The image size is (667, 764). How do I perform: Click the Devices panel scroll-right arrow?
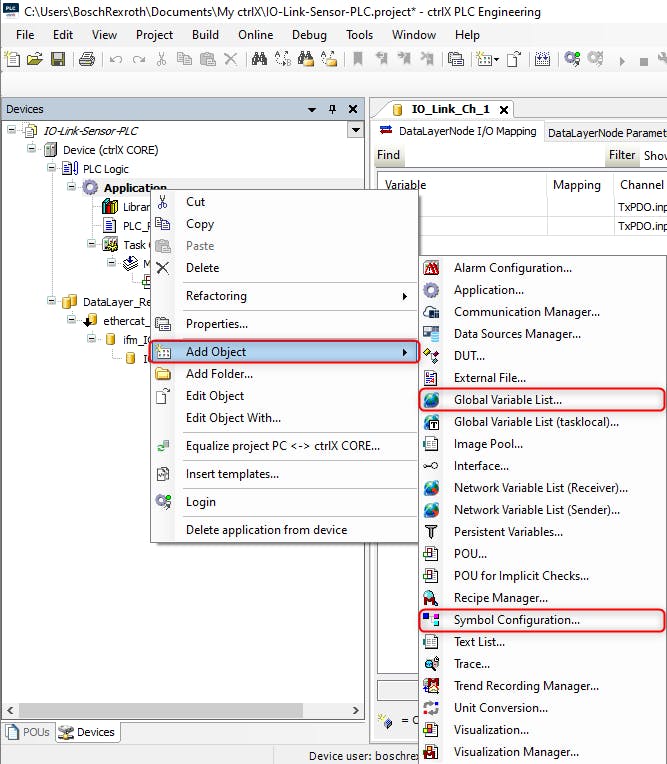(x=356, y=710)
